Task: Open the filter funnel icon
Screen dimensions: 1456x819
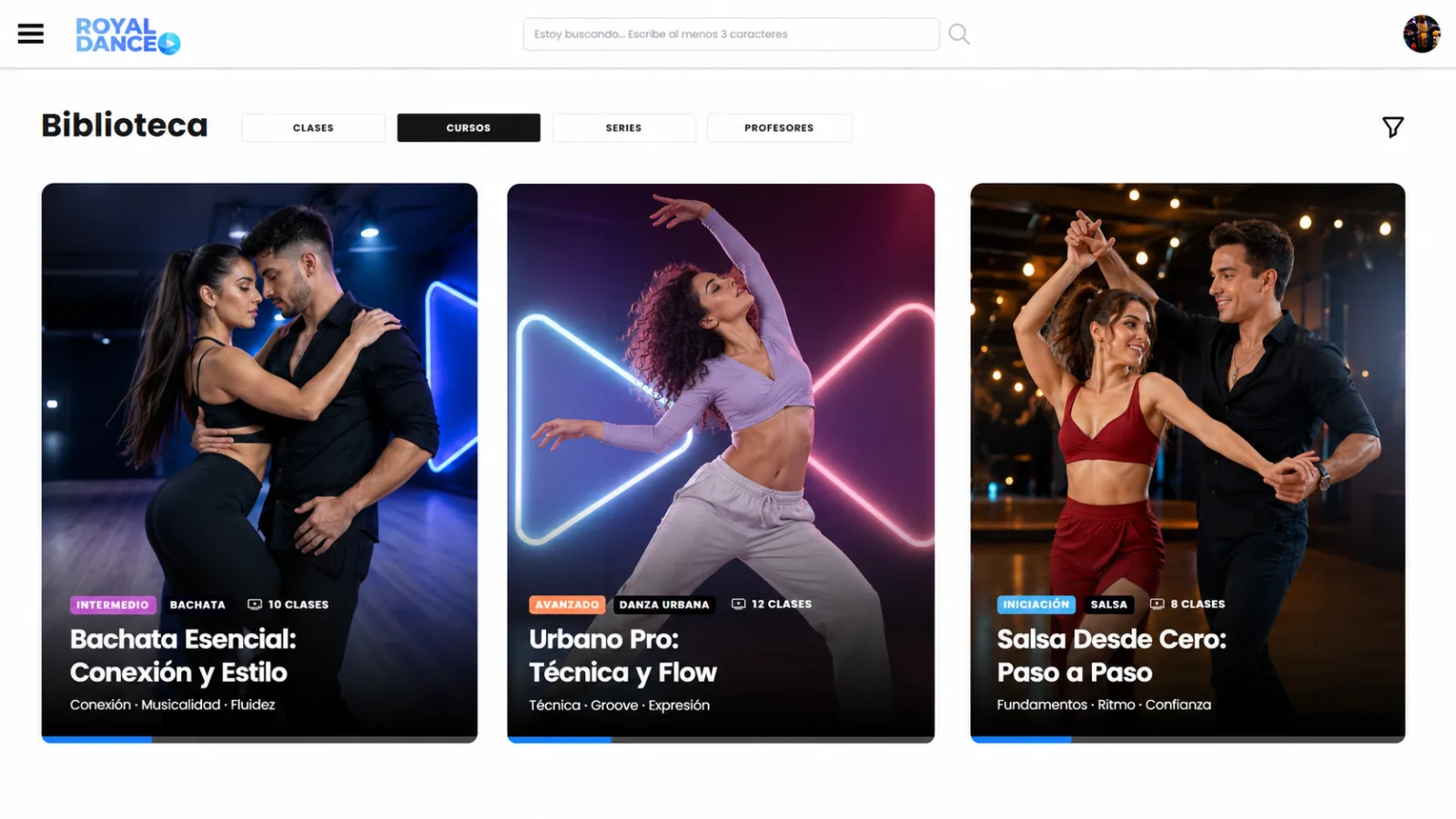Action: (x=1392, y=127)
